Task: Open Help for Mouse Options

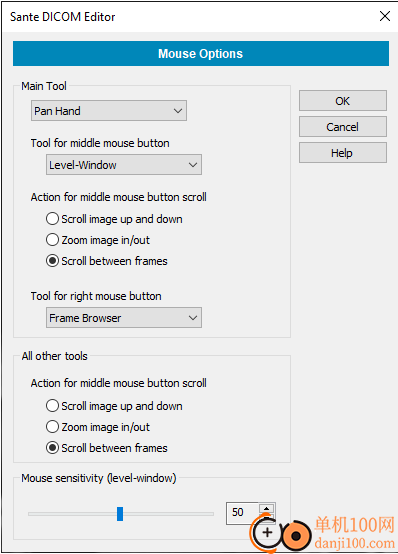Action: click(x=343, y=153)
